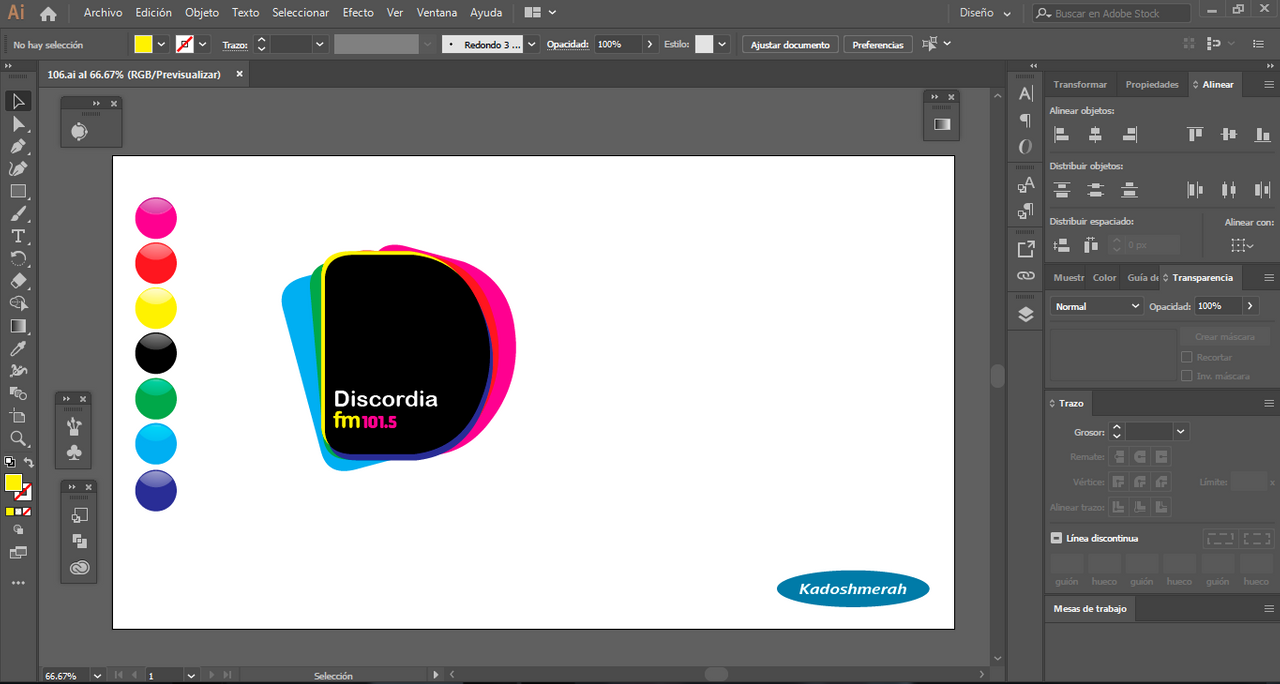Image resolution: width=1280 pixels, height=684 pixels.
Task: Select the Rotate tool
Action: coord(18,259)
